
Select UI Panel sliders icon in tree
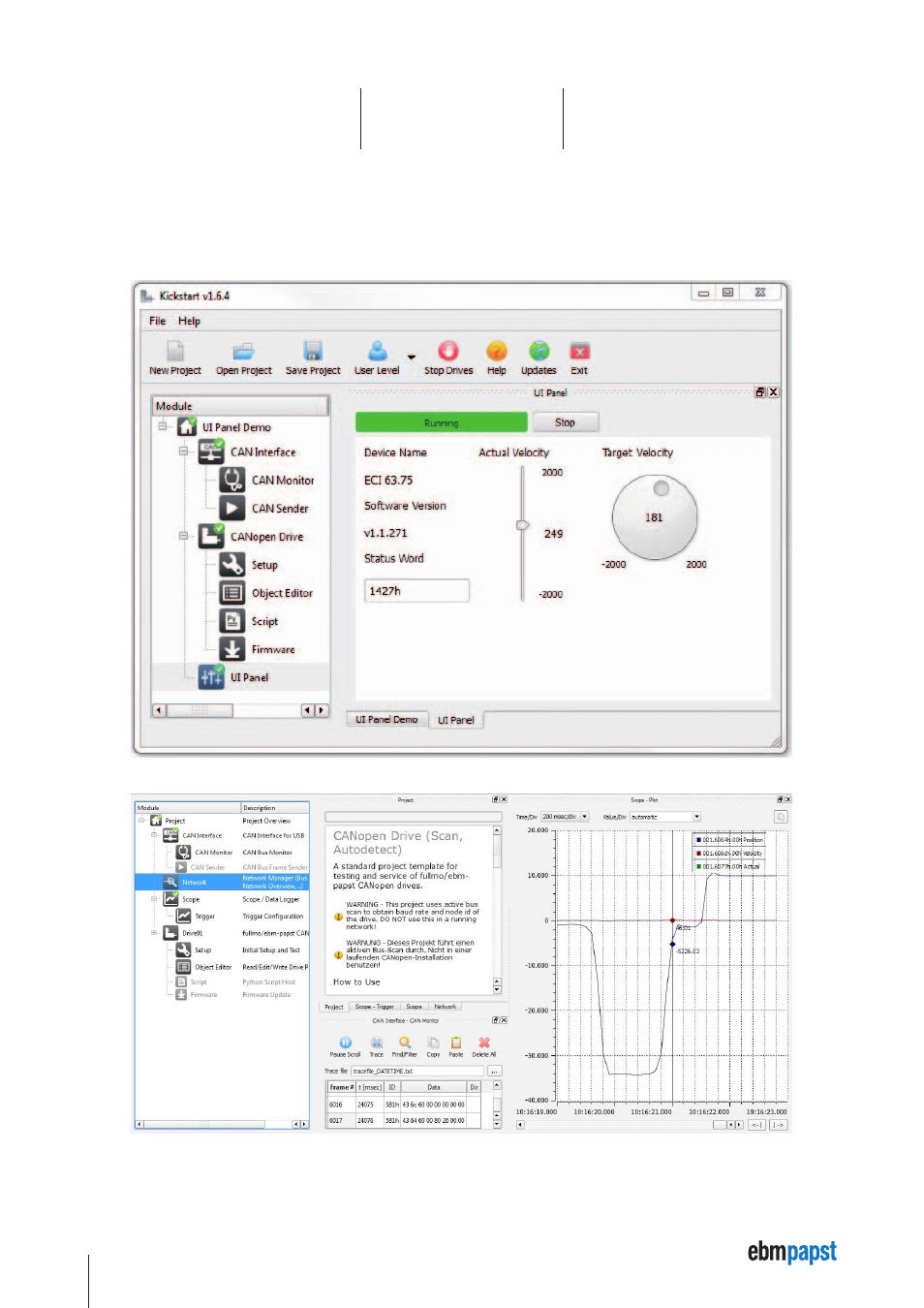[211, 676]
